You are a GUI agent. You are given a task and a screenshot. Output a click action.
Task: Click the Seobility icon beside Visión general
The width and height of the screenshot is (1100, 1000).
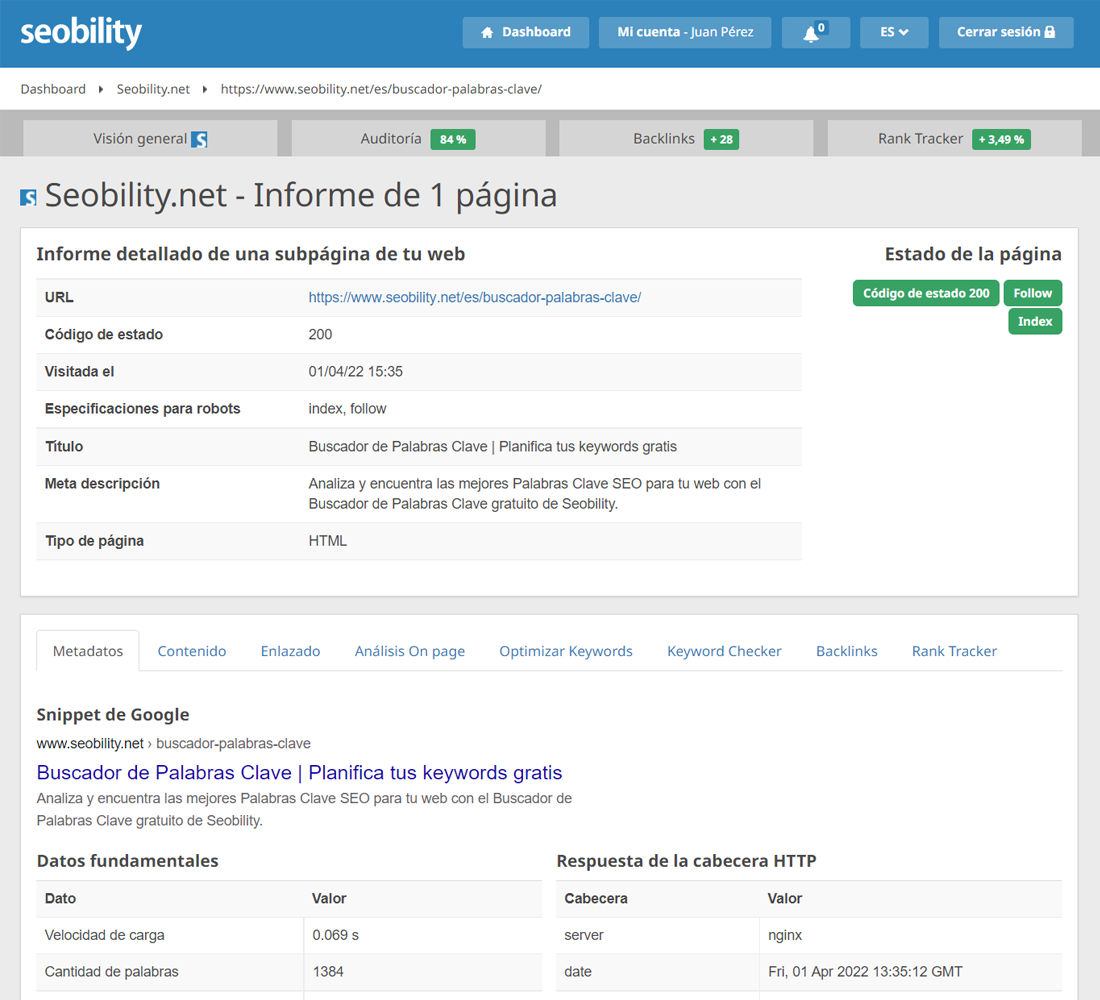199,139
